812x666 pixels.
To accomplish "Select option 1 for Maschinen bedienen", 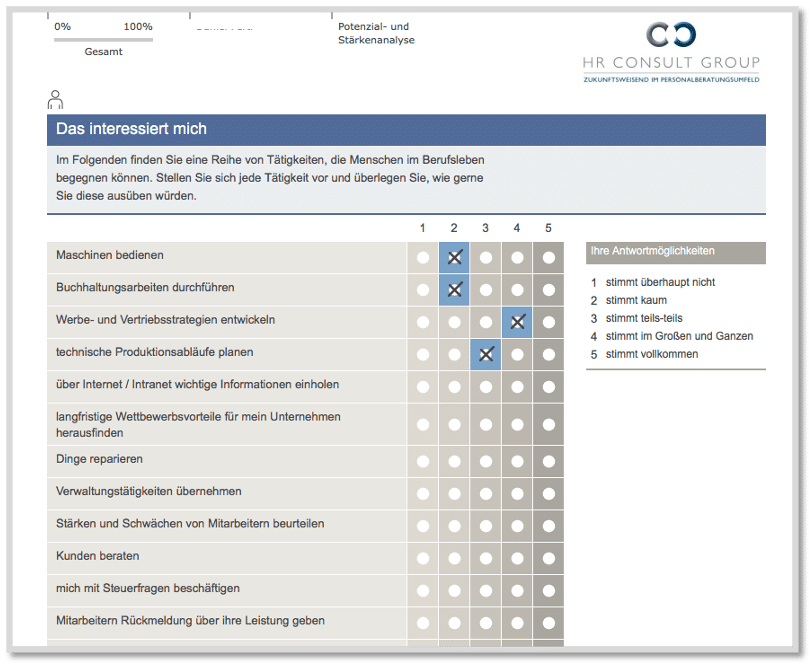I will coord(423,257).
